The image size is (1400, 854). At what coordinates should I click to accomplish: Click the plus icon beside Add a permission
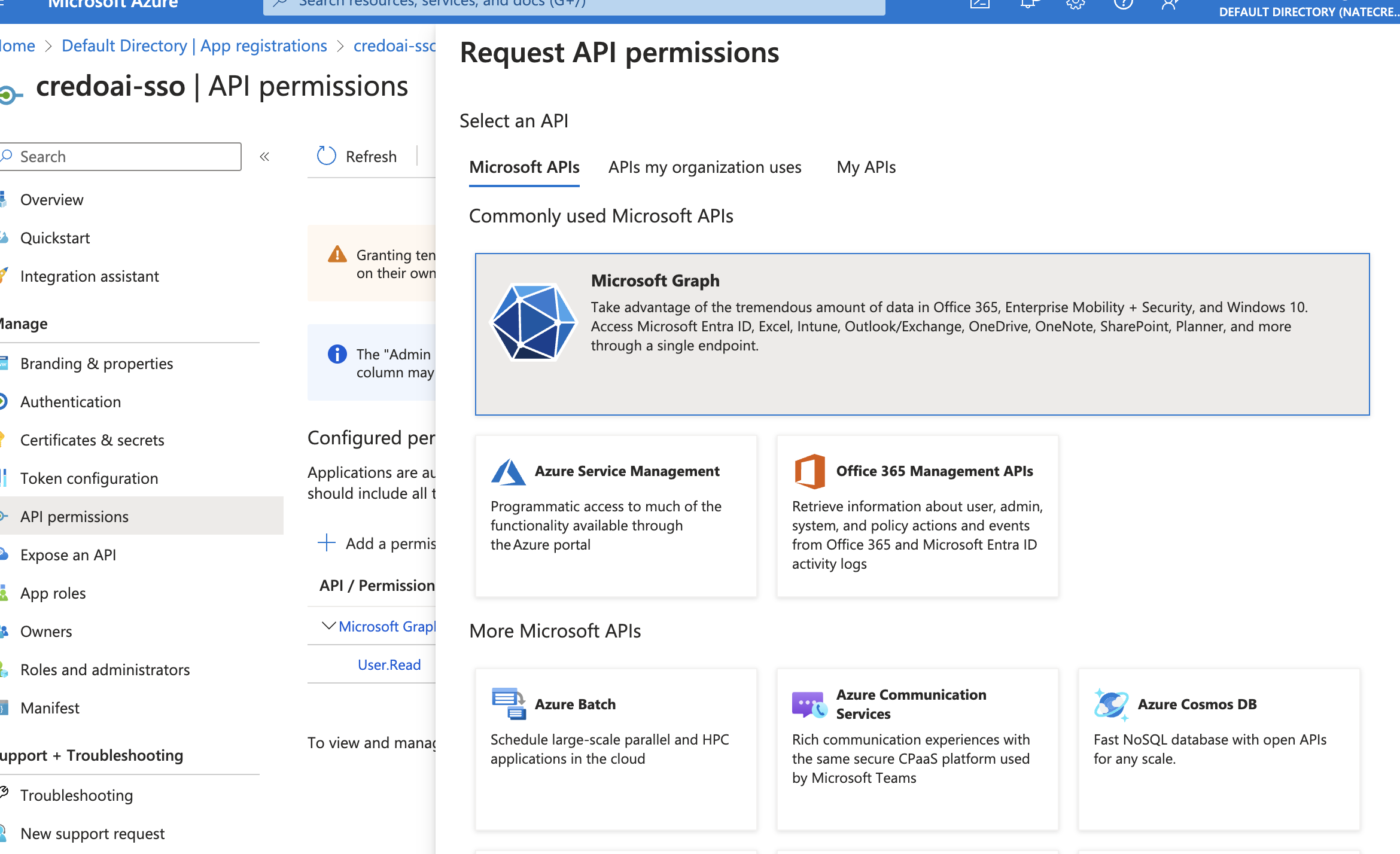coord(326,543)
